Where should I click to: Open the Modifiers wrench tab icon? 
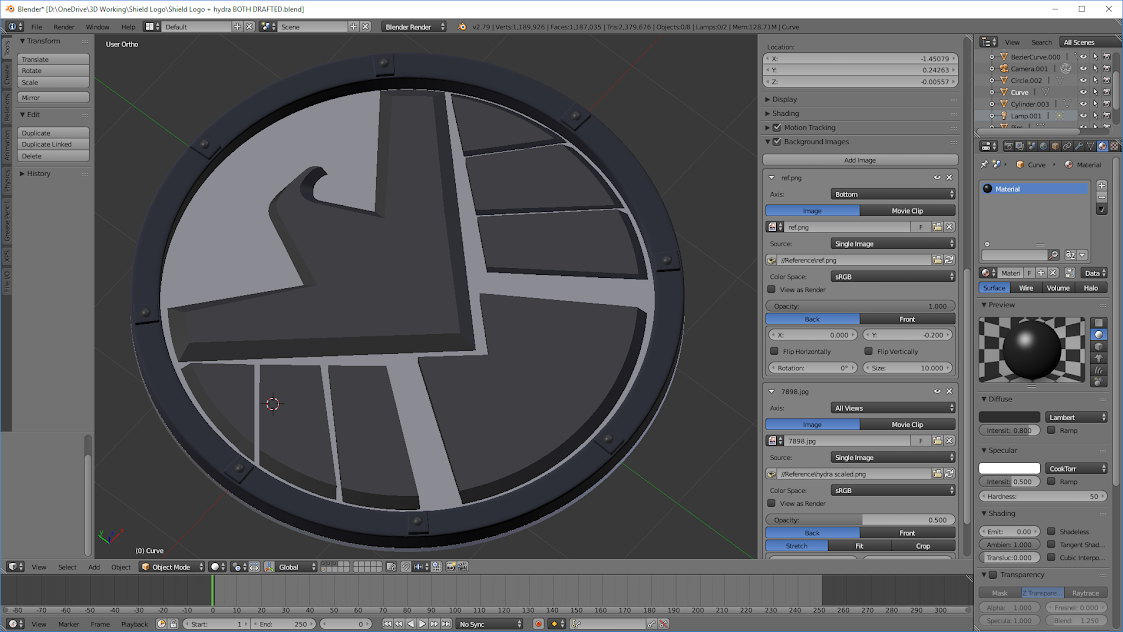pyautogui.click(x=1079, y=146)
